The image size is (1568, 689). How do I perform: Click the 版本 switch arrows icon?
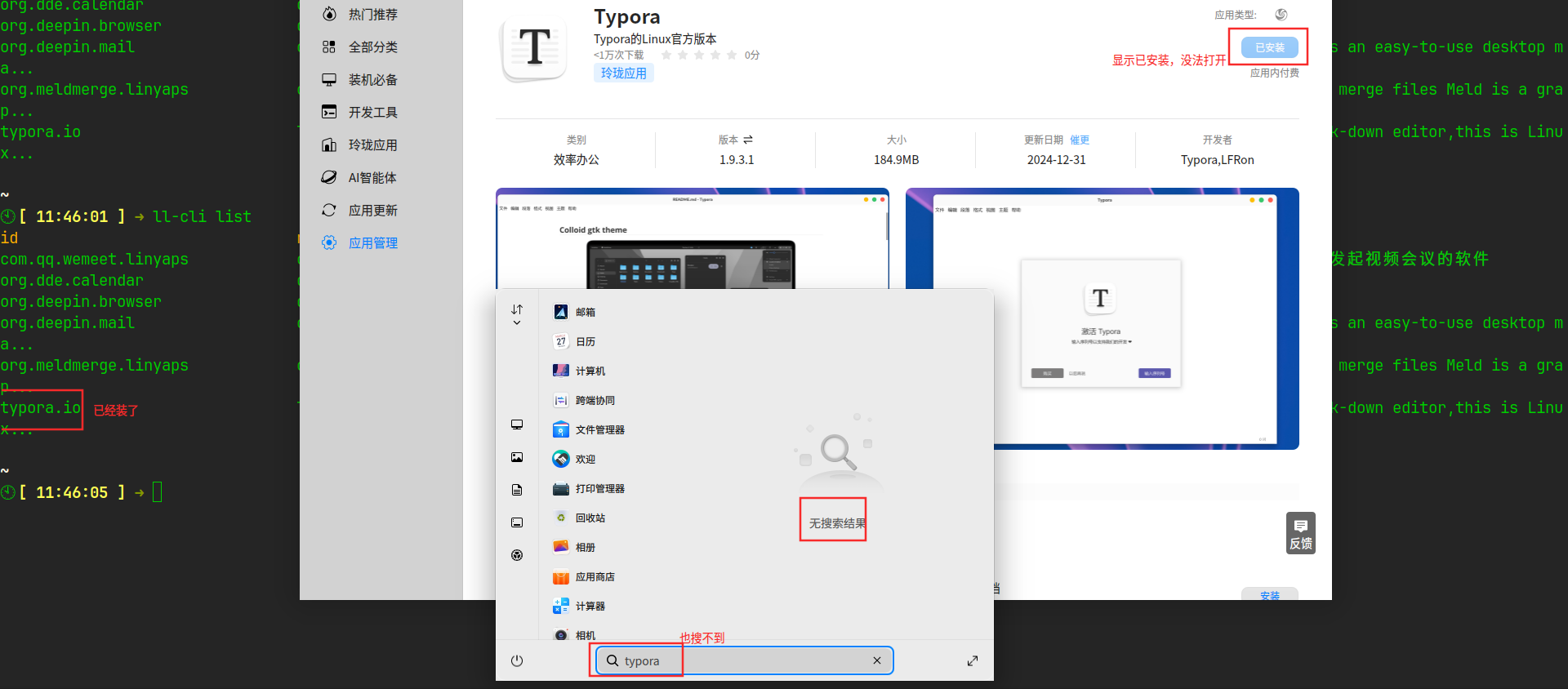tap(748, 140)
